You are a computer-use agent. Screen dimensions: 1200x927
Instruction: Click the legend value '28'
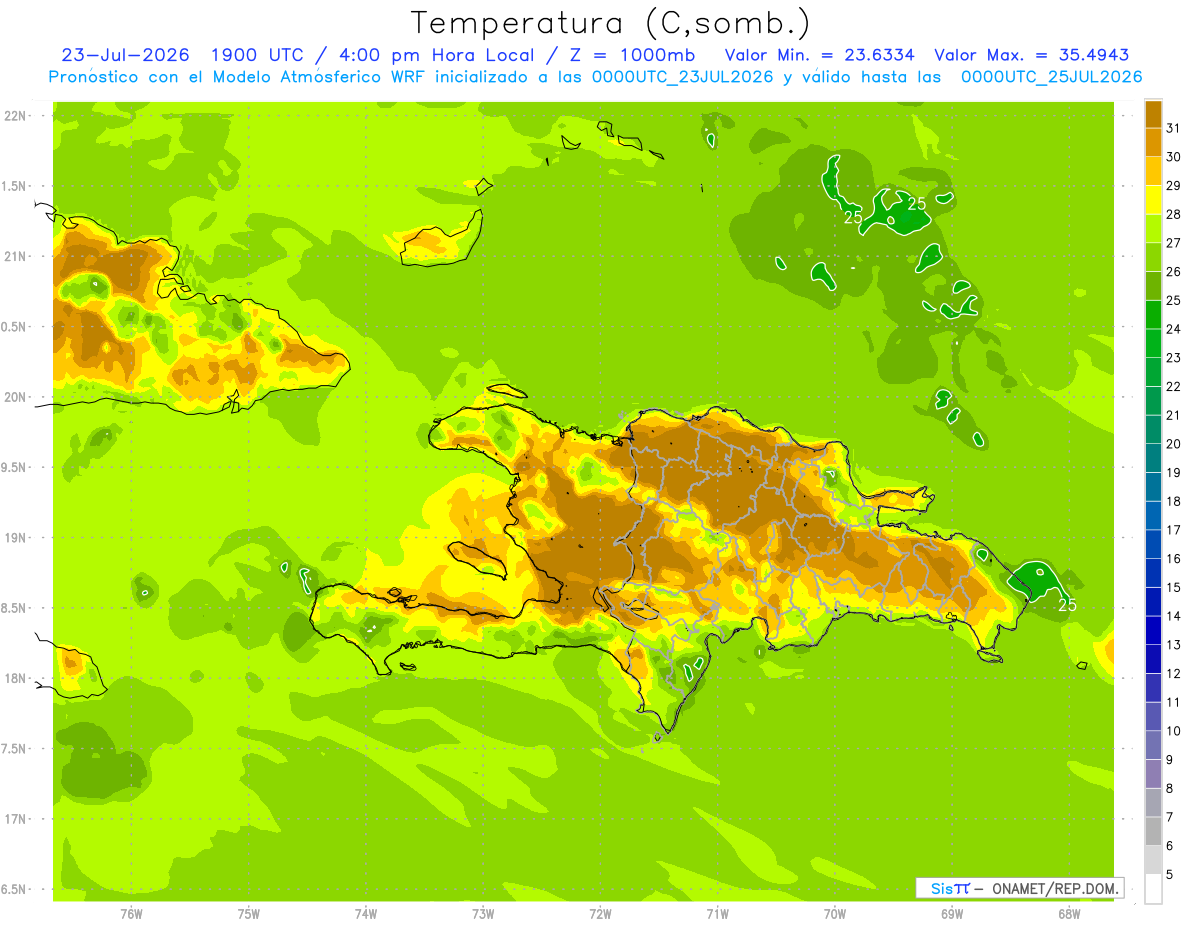tap(1173, 214)
